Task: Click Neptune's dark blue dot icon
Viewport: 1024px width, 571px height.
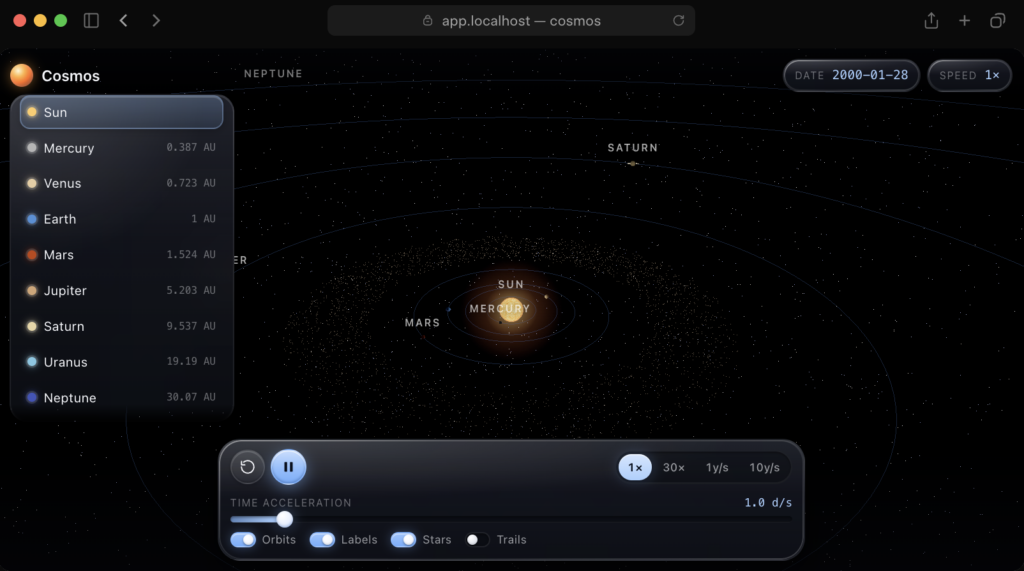Action: (31, 397)
